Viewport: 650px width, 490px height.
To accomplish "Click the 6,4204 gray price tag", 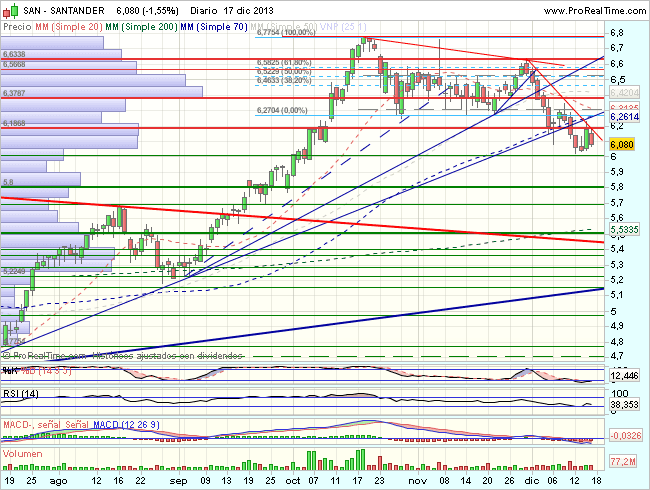I will pyautogui.click(x=625, y=92).
